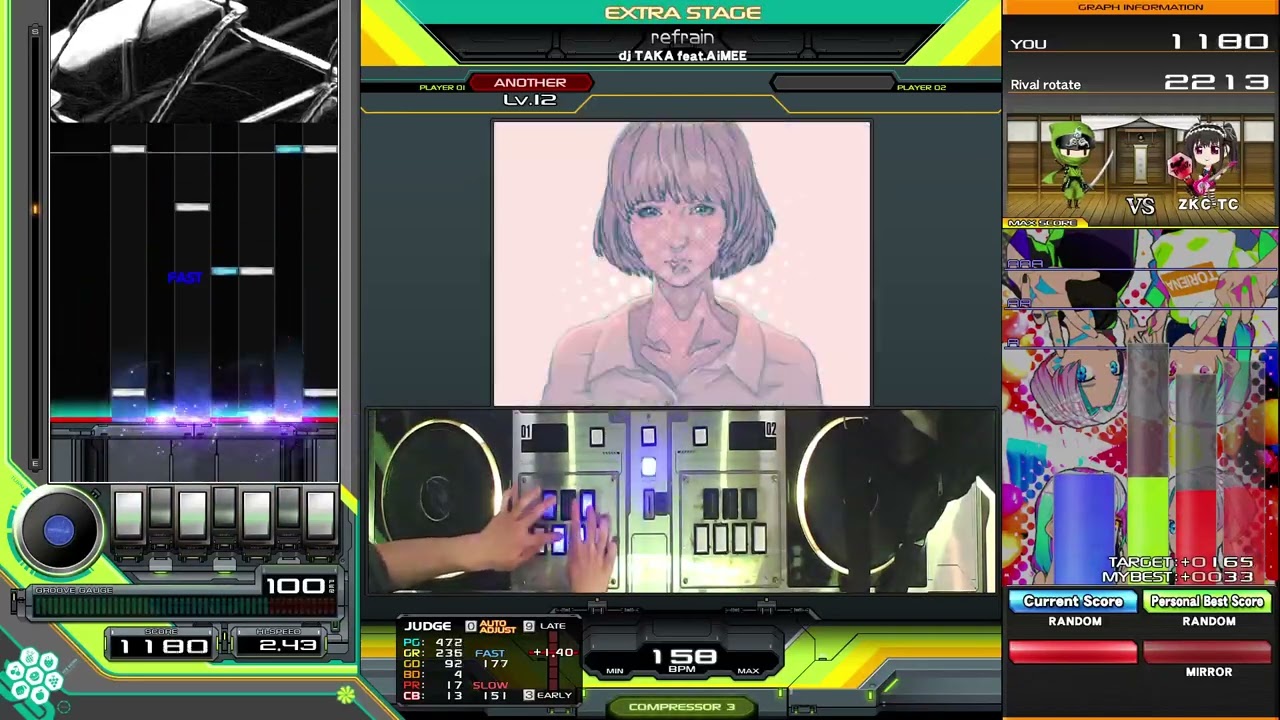This screenshot has height=720, width=1280.
Task: Click the white flower emblem icon
Action: (x=32, y=676)
